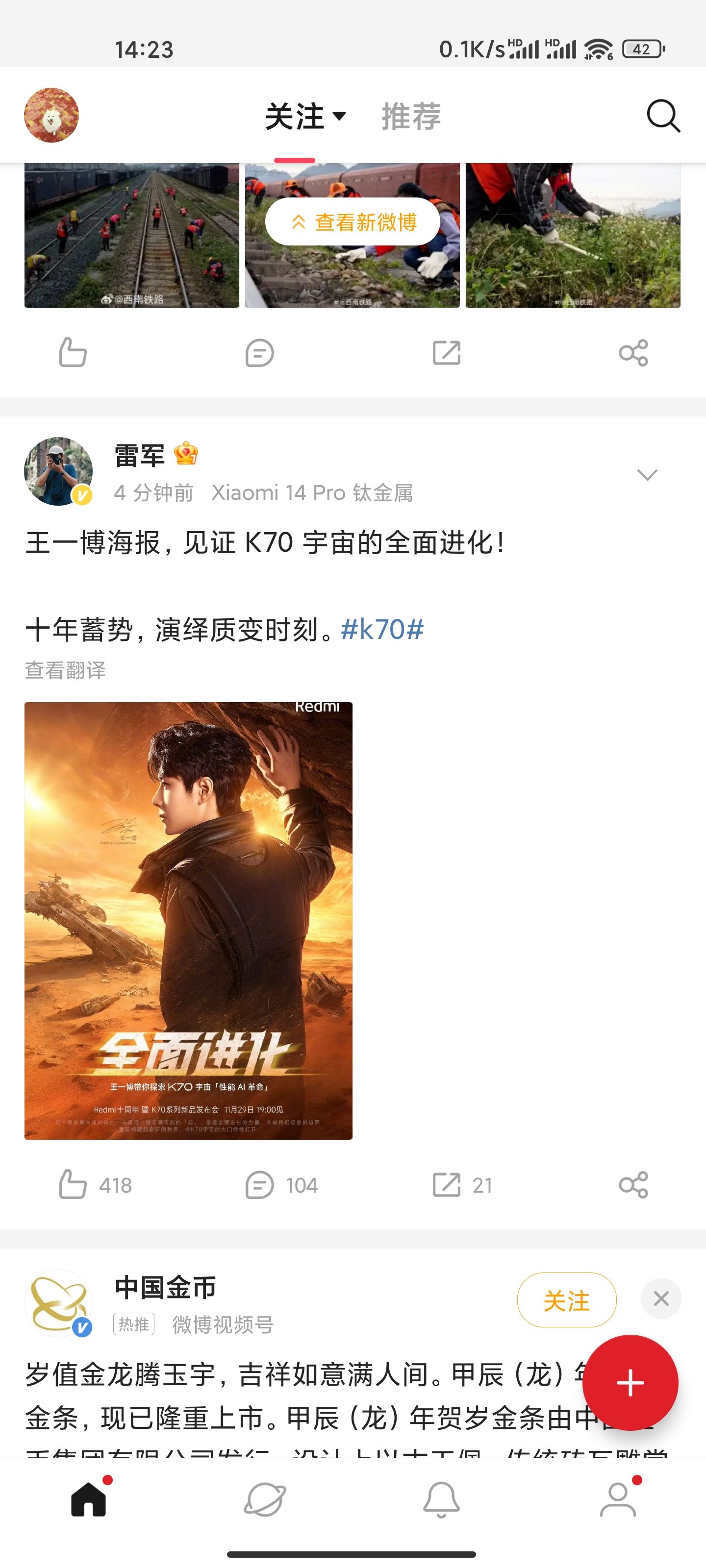Share Lei Jun's post via share icon
This screenshot has width=706, height=1568.
click(633, 1184)
